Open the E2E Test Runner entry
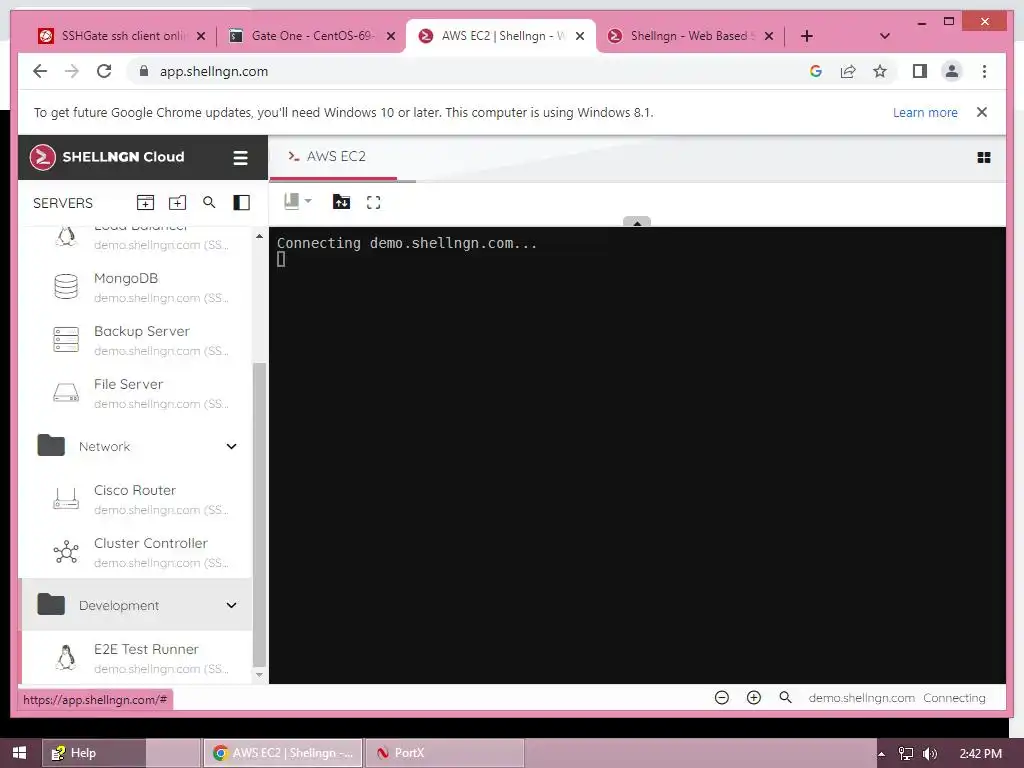This screenshot has height=768, width=1024. (x=136, y=658)
